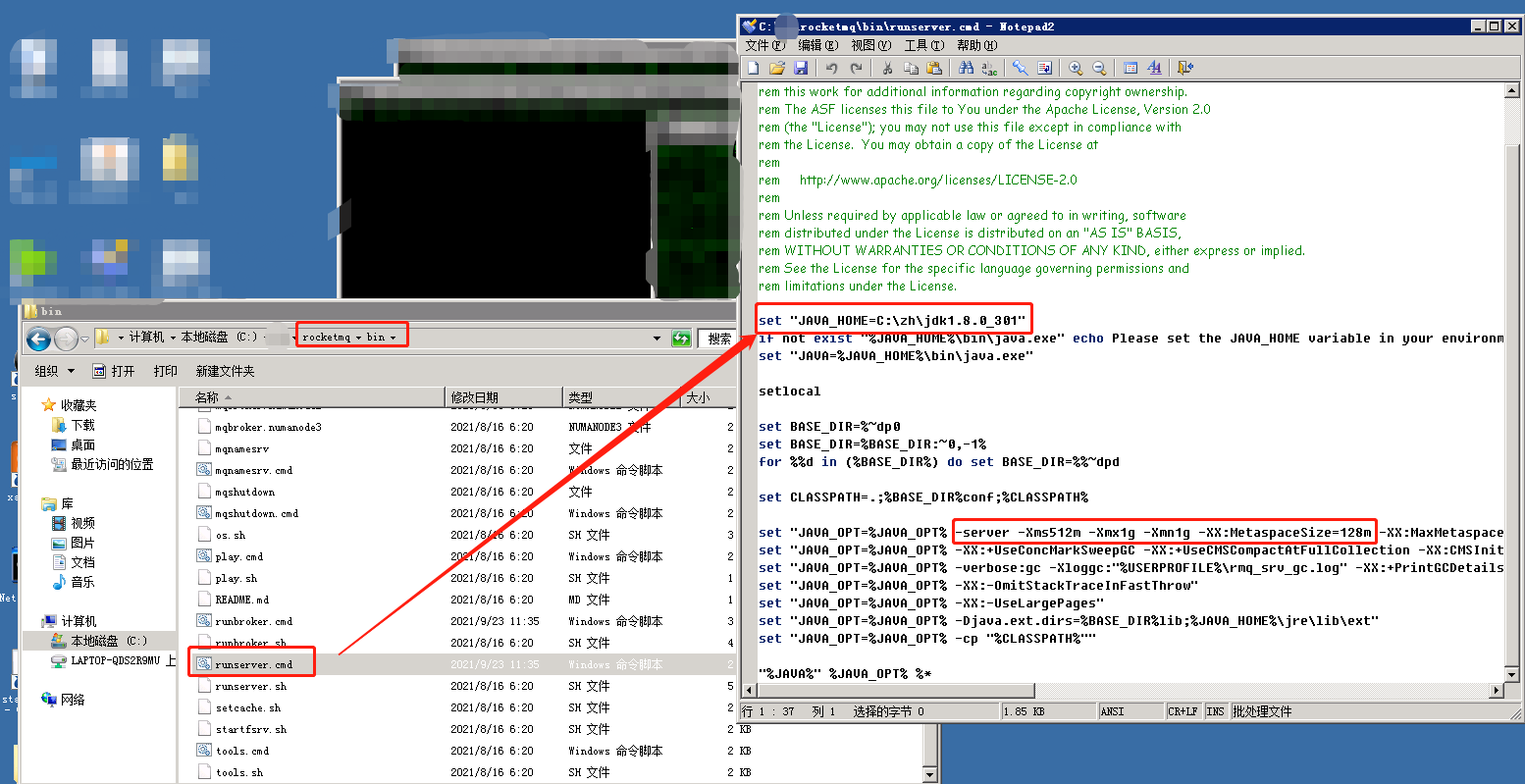The height and width of the screenshot is (784, 1525).
Task: Open the address bar history dropdown
Action: tap(657, 339)
